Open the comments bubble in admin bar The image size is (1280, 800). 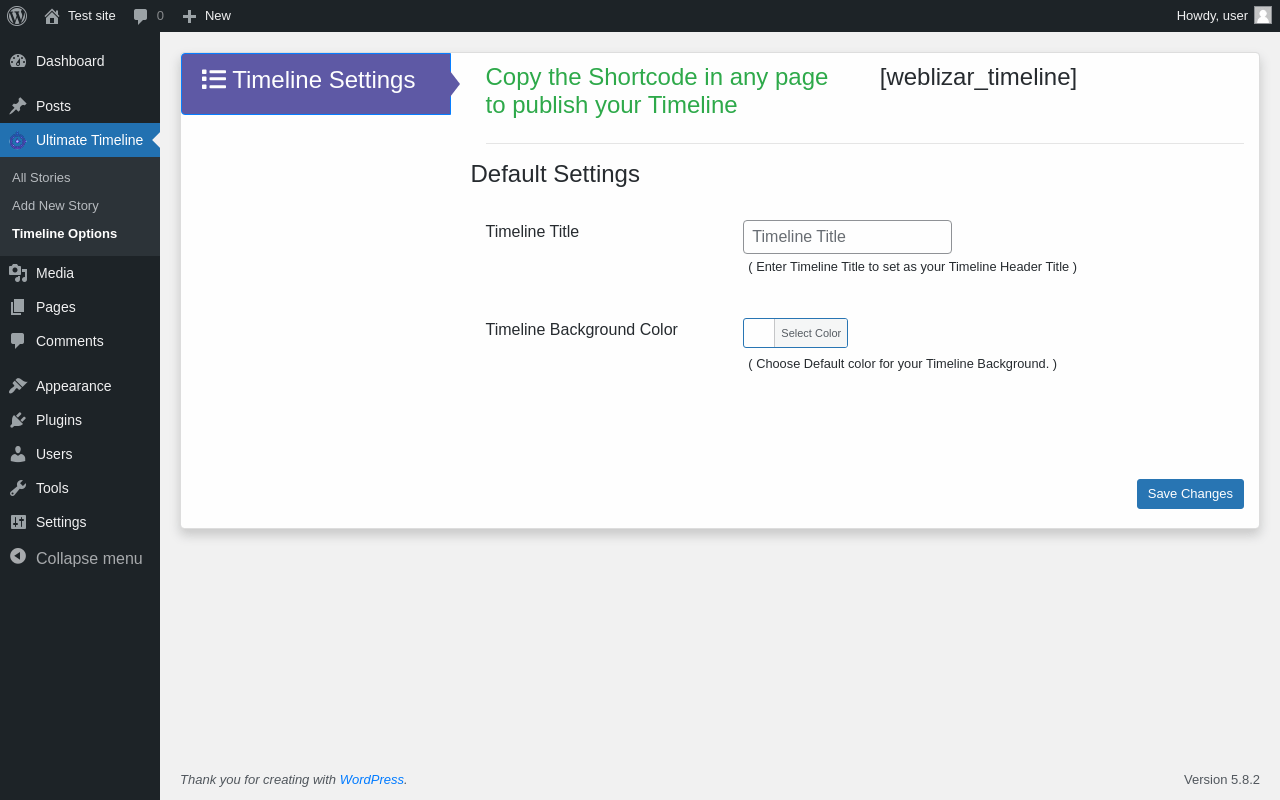tap(141, 16)
